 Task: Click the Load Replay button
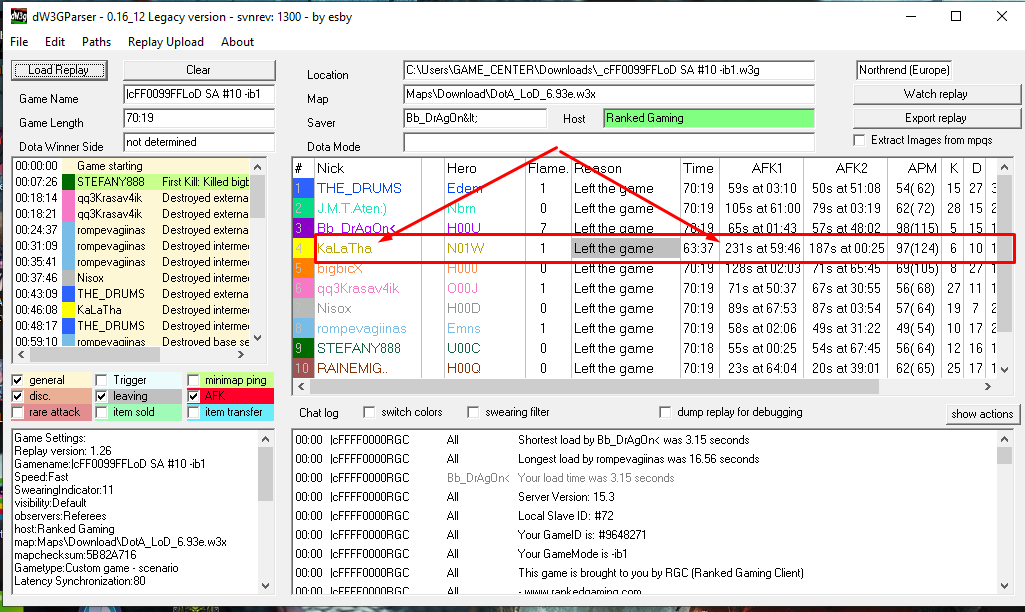pos(59,70)
